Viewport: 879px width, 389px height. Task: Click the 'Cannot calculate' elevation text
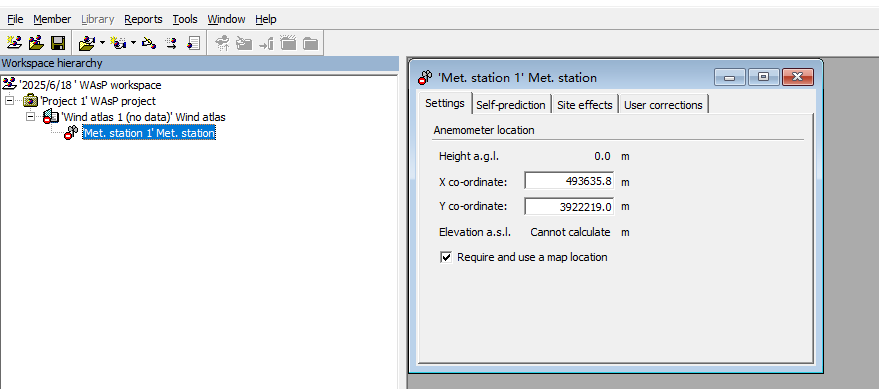tap(570, 232)
